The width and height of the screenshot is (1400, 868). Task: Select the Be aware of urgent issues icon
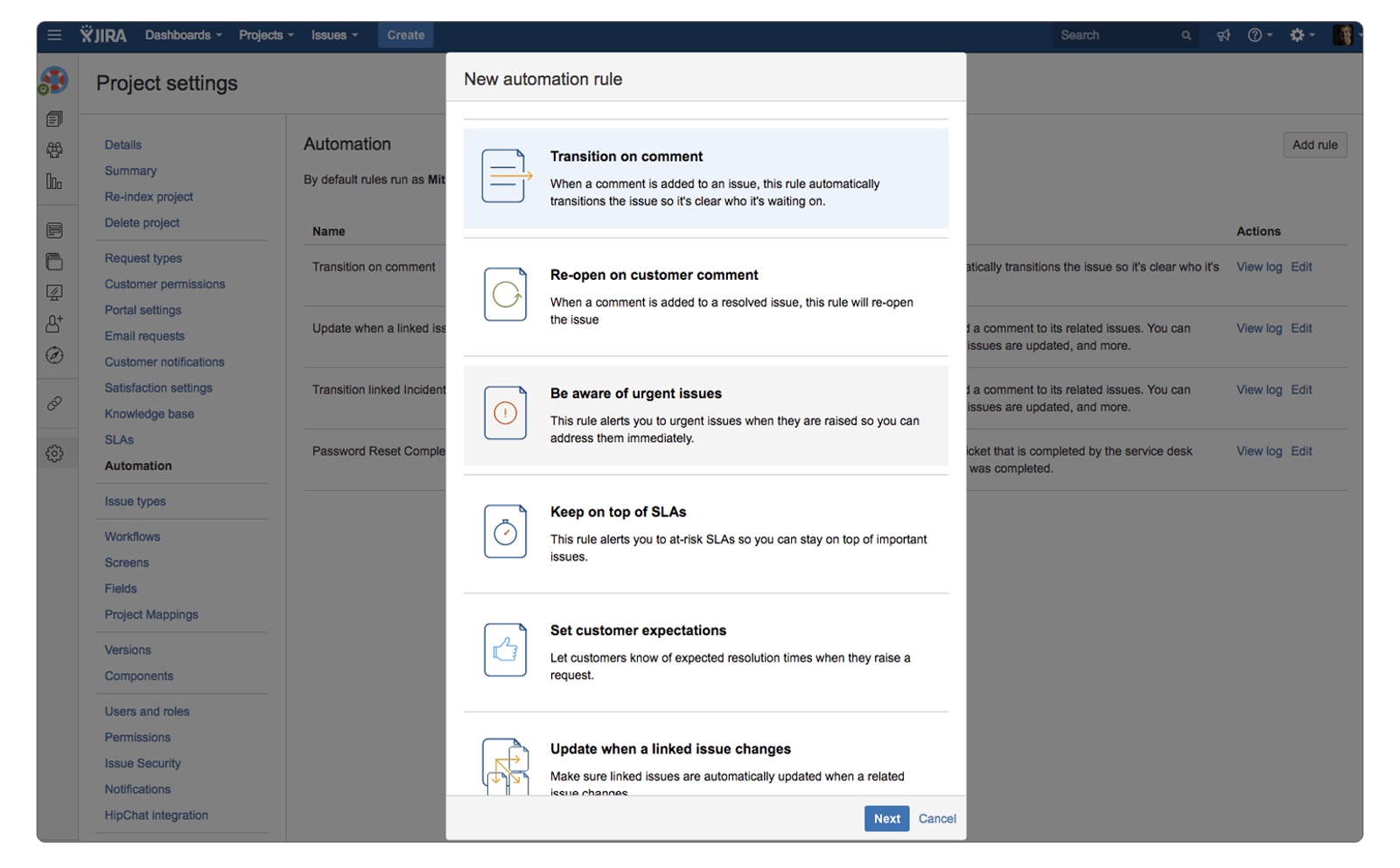tap(506, 412)
